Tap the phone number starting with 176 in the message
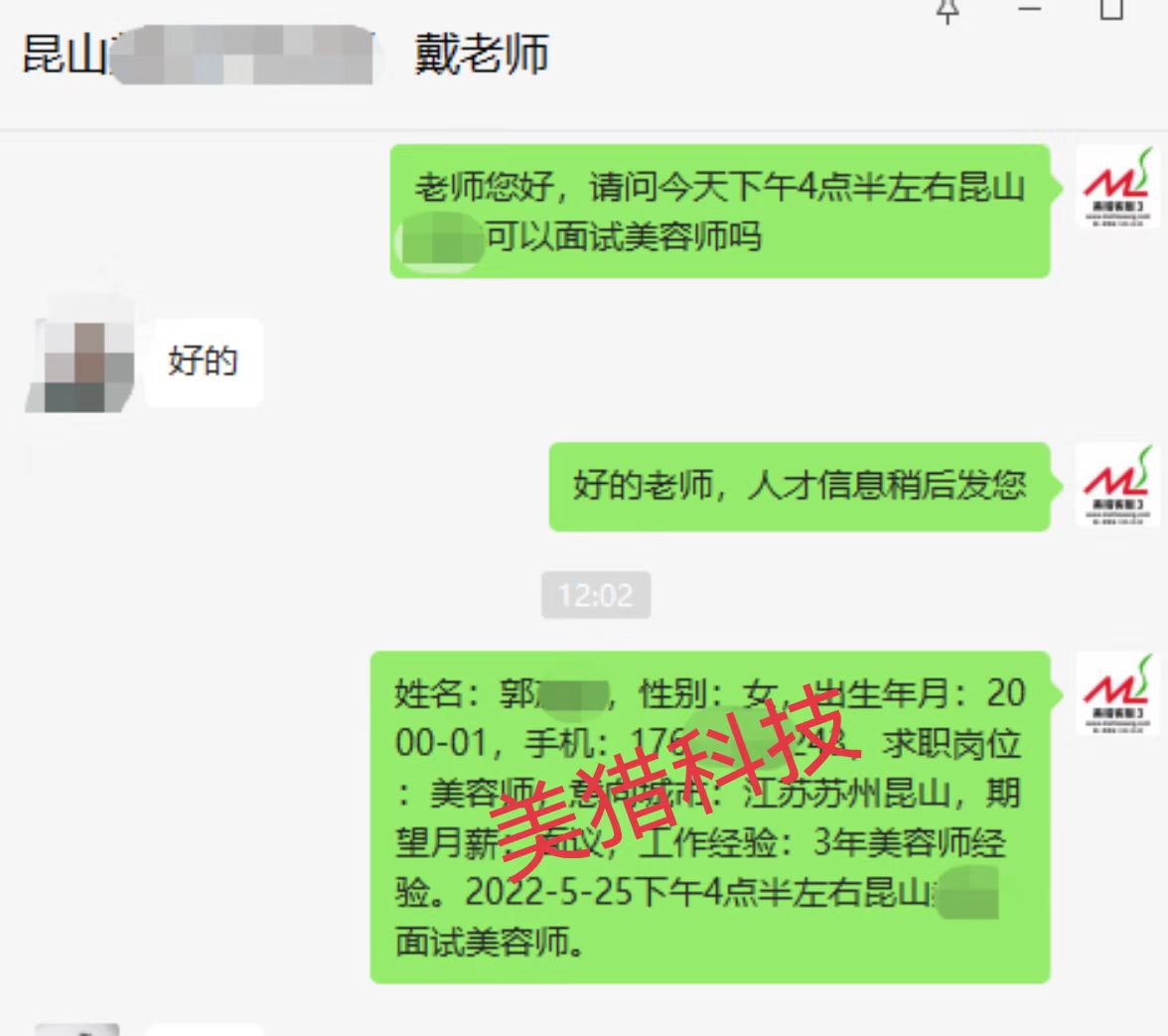The width and height of the screenshot is (1168, 1036). click(737, 743)
